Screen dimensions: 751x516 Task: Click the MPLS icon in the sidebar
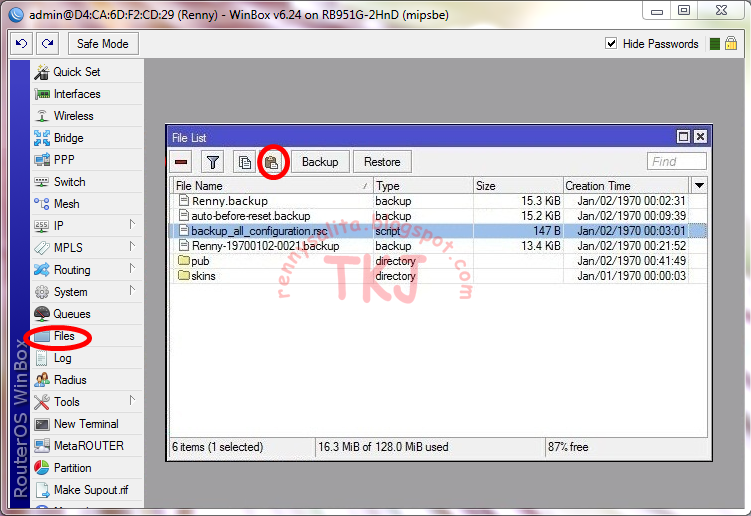(x=42, y=248)
